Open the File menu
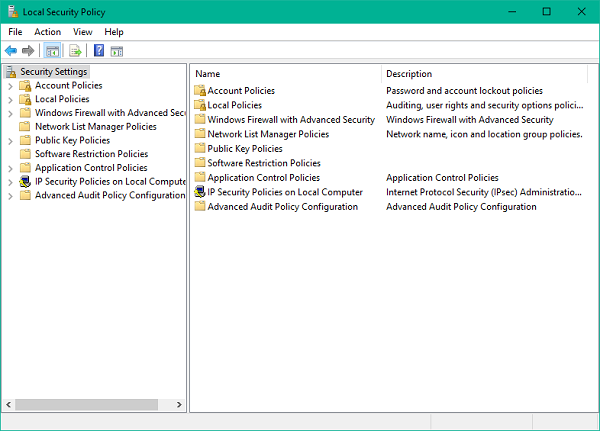 (15, 32)
